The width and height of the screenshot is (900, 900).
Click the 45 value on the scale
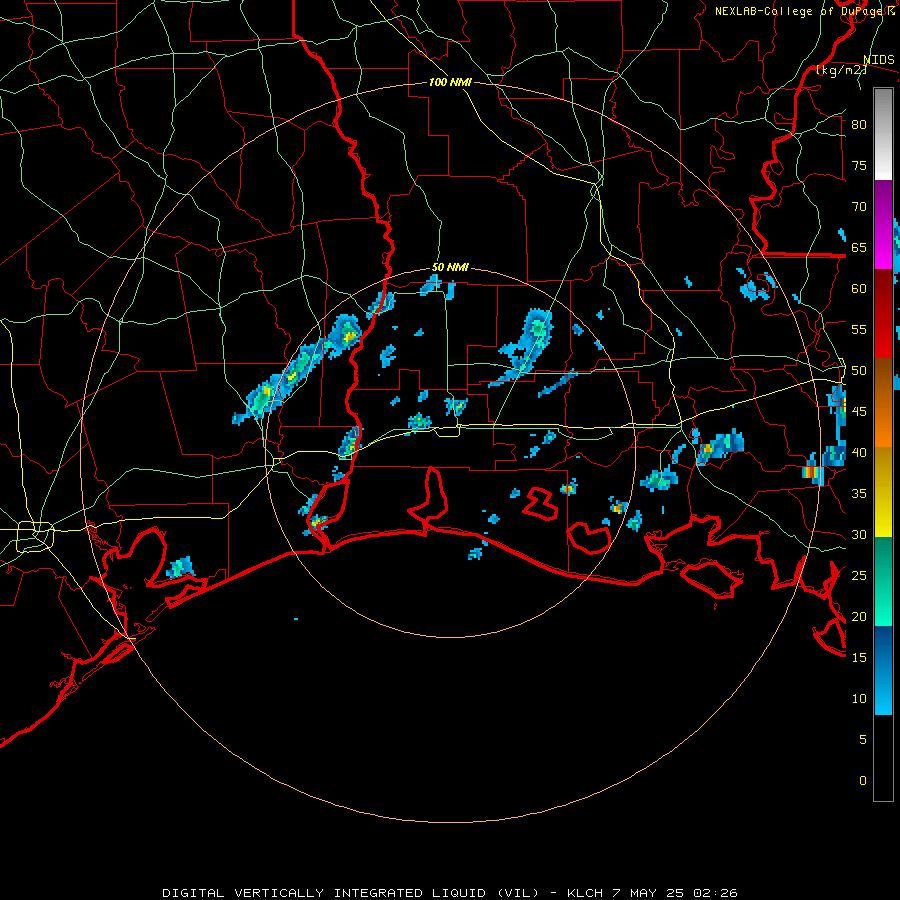[x=859, y=412]
